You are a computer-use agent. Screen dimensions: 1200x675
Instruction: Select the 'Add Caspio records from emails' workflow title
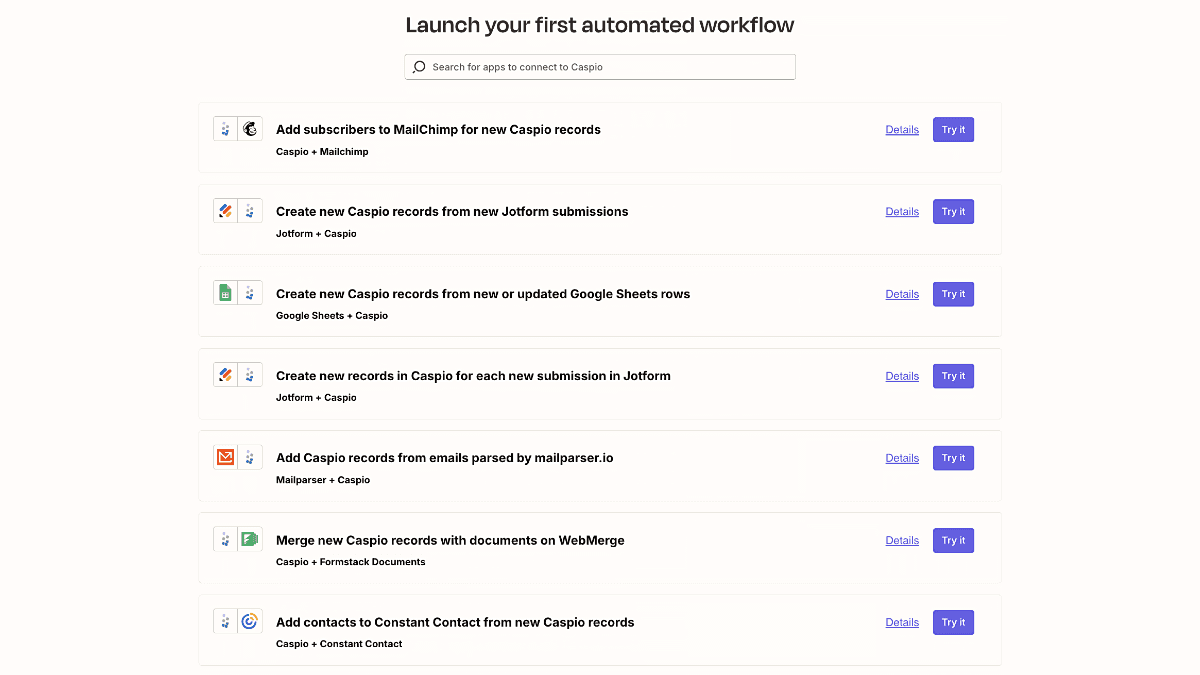click(x=445, y=457)
